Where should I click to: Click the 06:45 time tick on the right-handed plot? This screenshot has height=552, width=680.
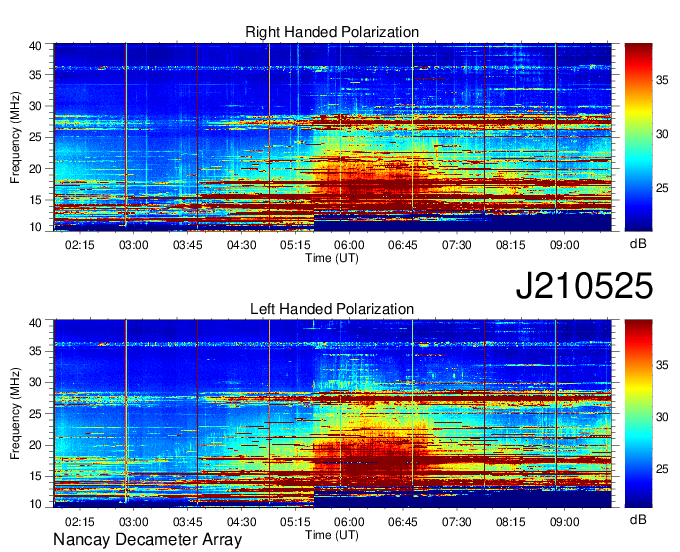[x=403, y=245]
